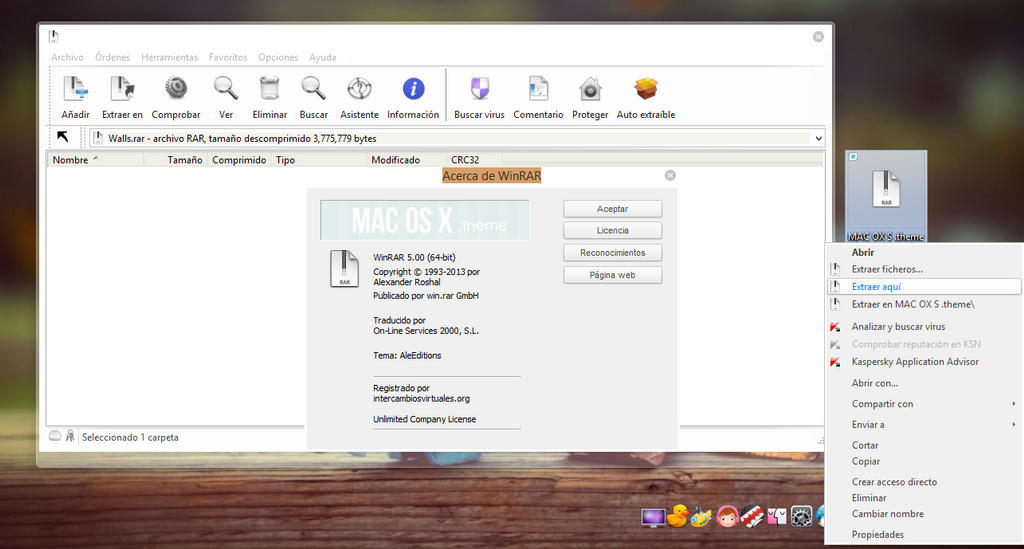Open the pink-hooded girl dock icon
This screenshot has width=1024, height=549.
point(726,516)
